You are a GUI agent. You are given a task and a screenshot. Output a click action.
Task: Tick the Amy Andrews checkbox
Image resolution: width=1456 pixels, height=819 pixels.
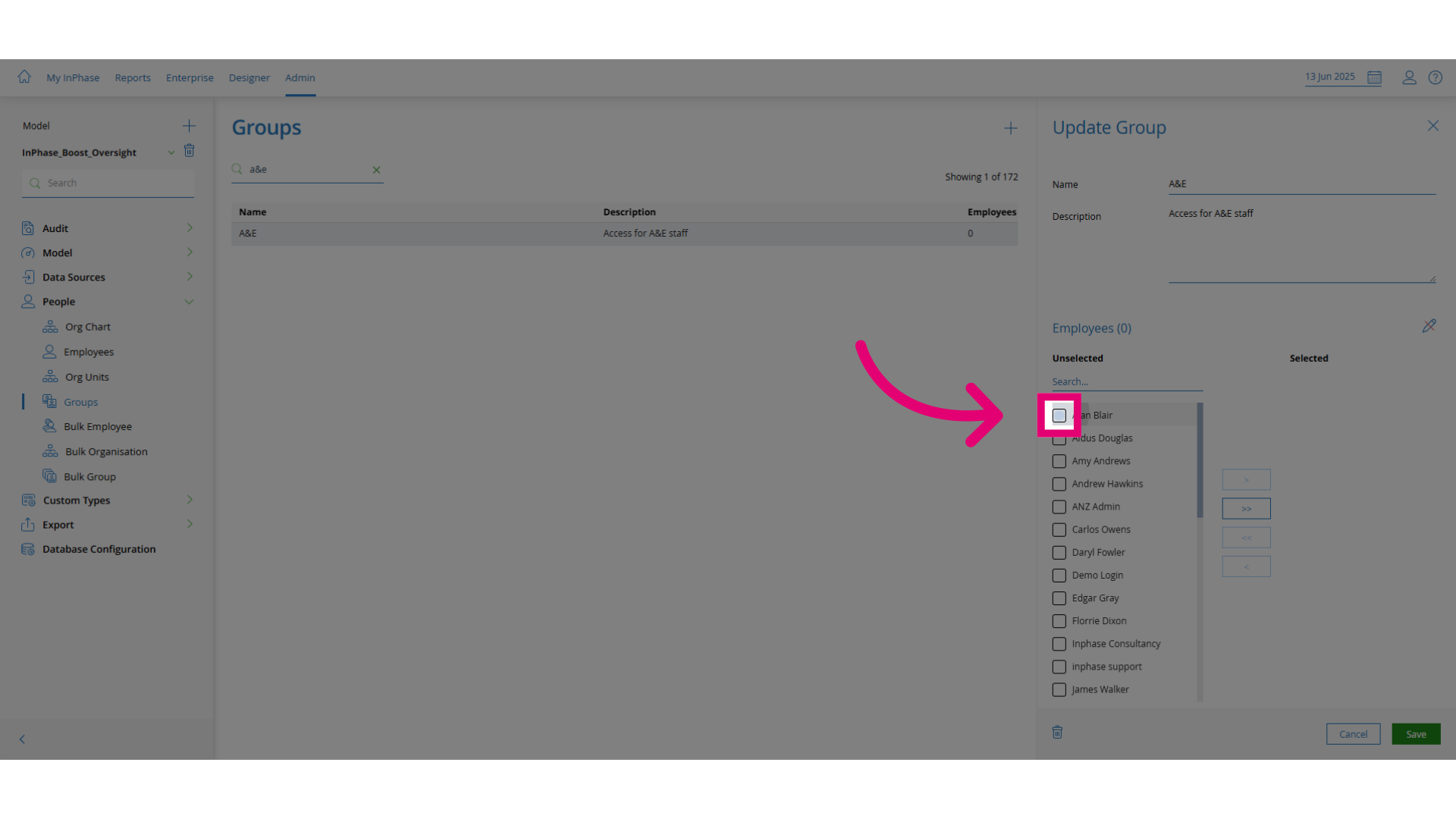1059,461
